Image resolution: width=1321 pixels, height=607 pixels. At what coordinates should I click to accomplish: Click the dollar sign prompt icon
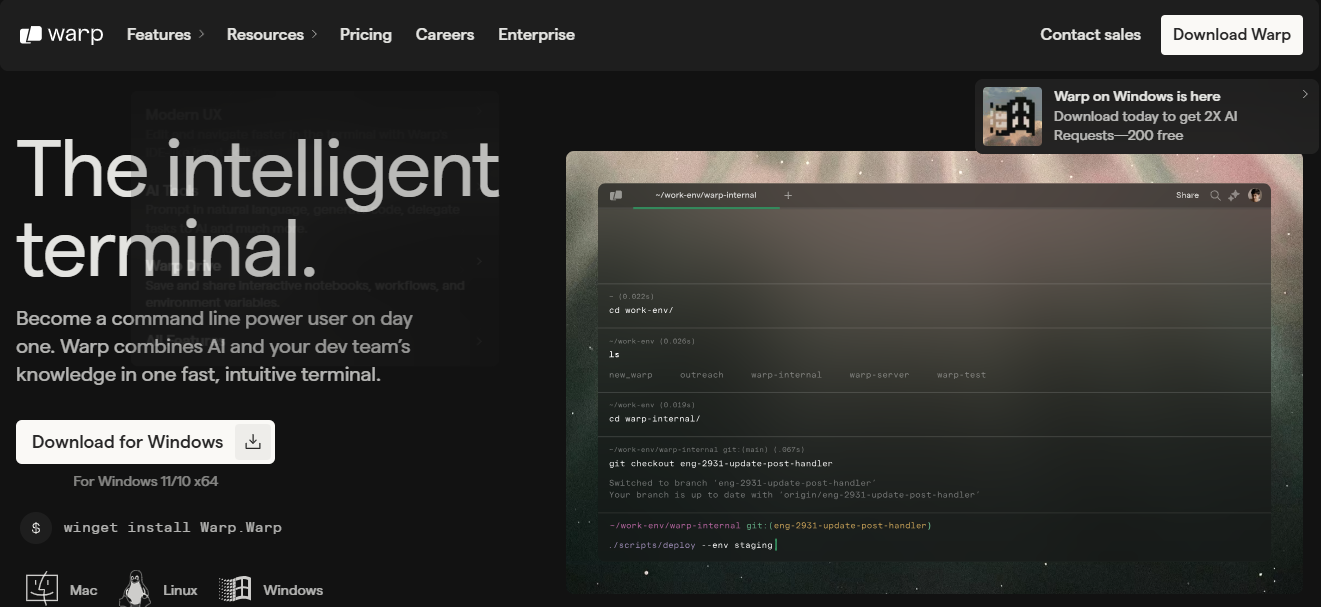36,527
